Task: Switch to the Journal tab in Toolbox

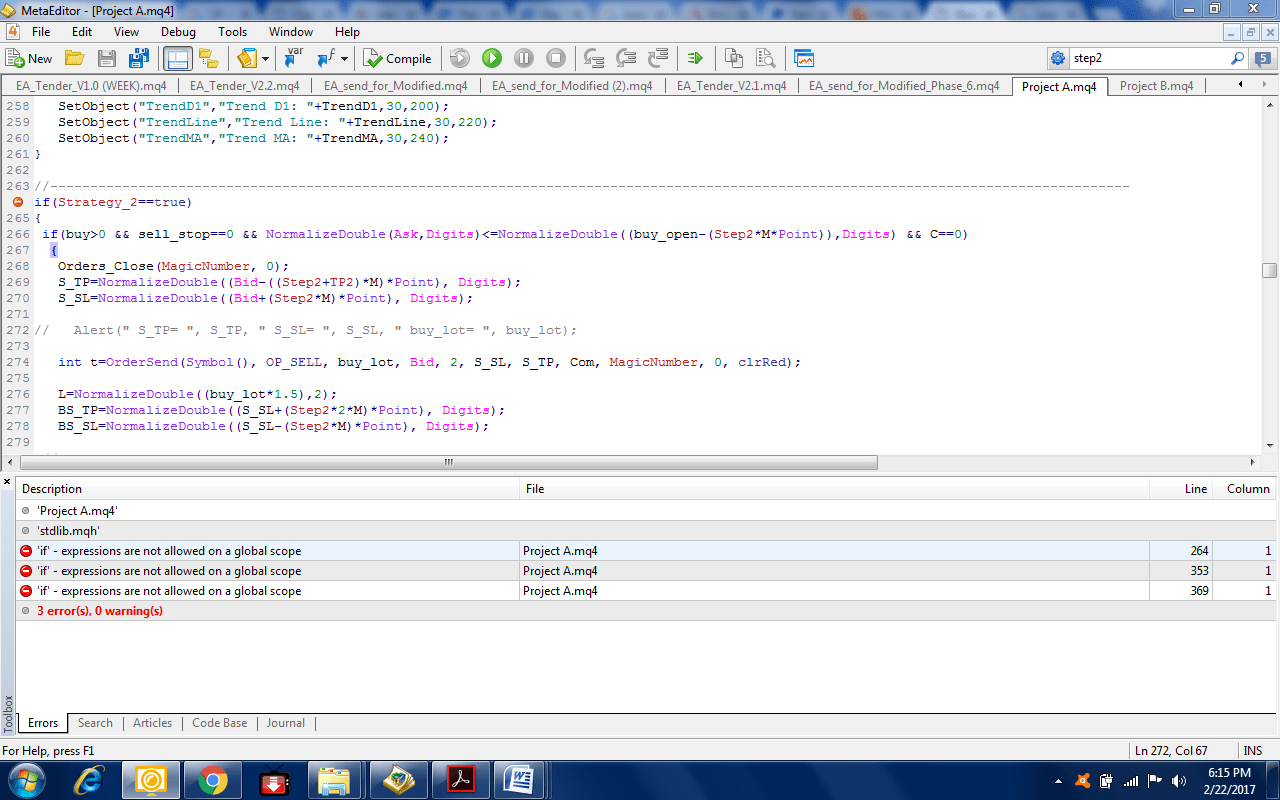Action: point(286,723)
